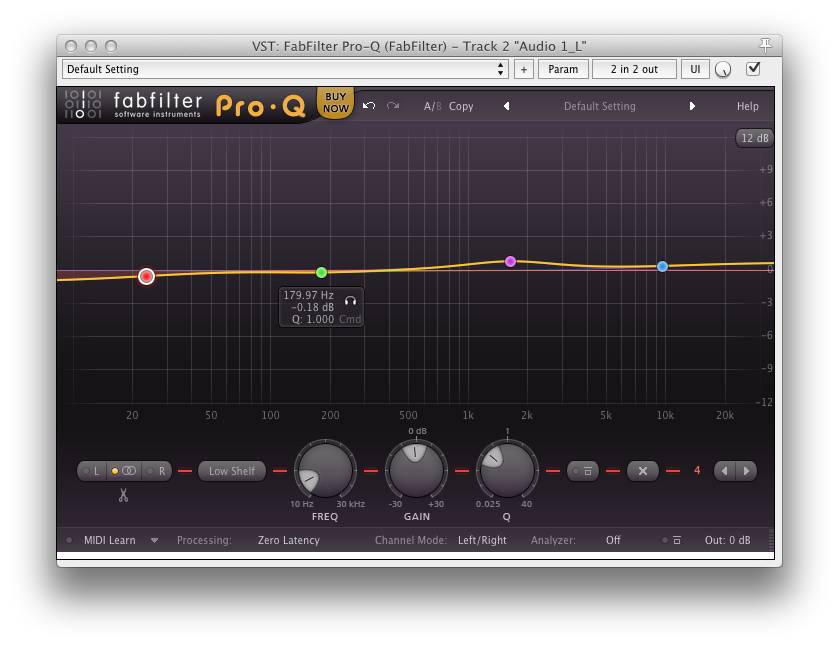Image resolution: width=839 pixels, height=646 pixels.
Task: Toggle the plugin enable checkbox
Action: [x=753, y=69]
